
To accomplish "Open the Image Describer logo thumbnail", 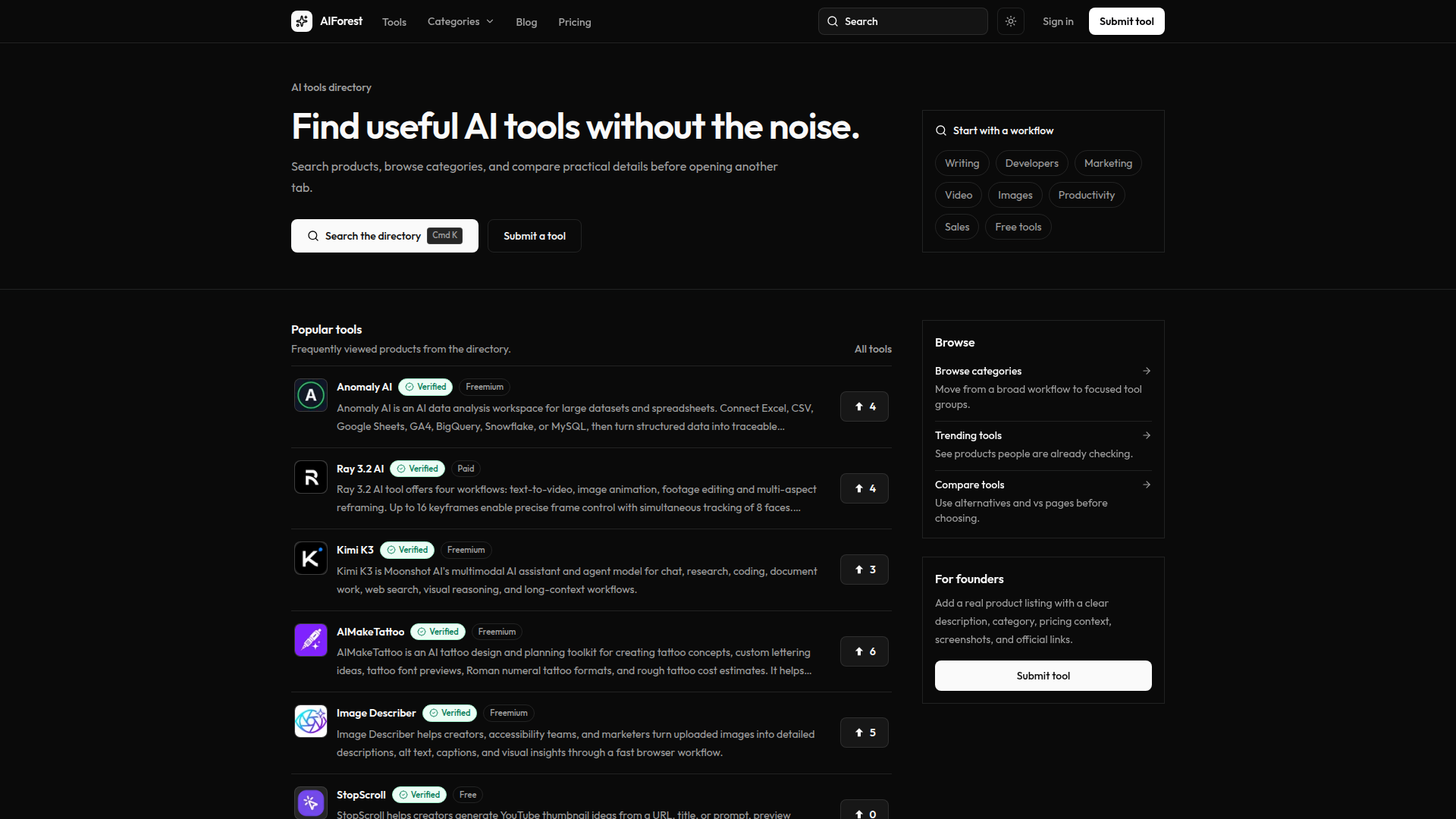I will (x=311, y=721).
